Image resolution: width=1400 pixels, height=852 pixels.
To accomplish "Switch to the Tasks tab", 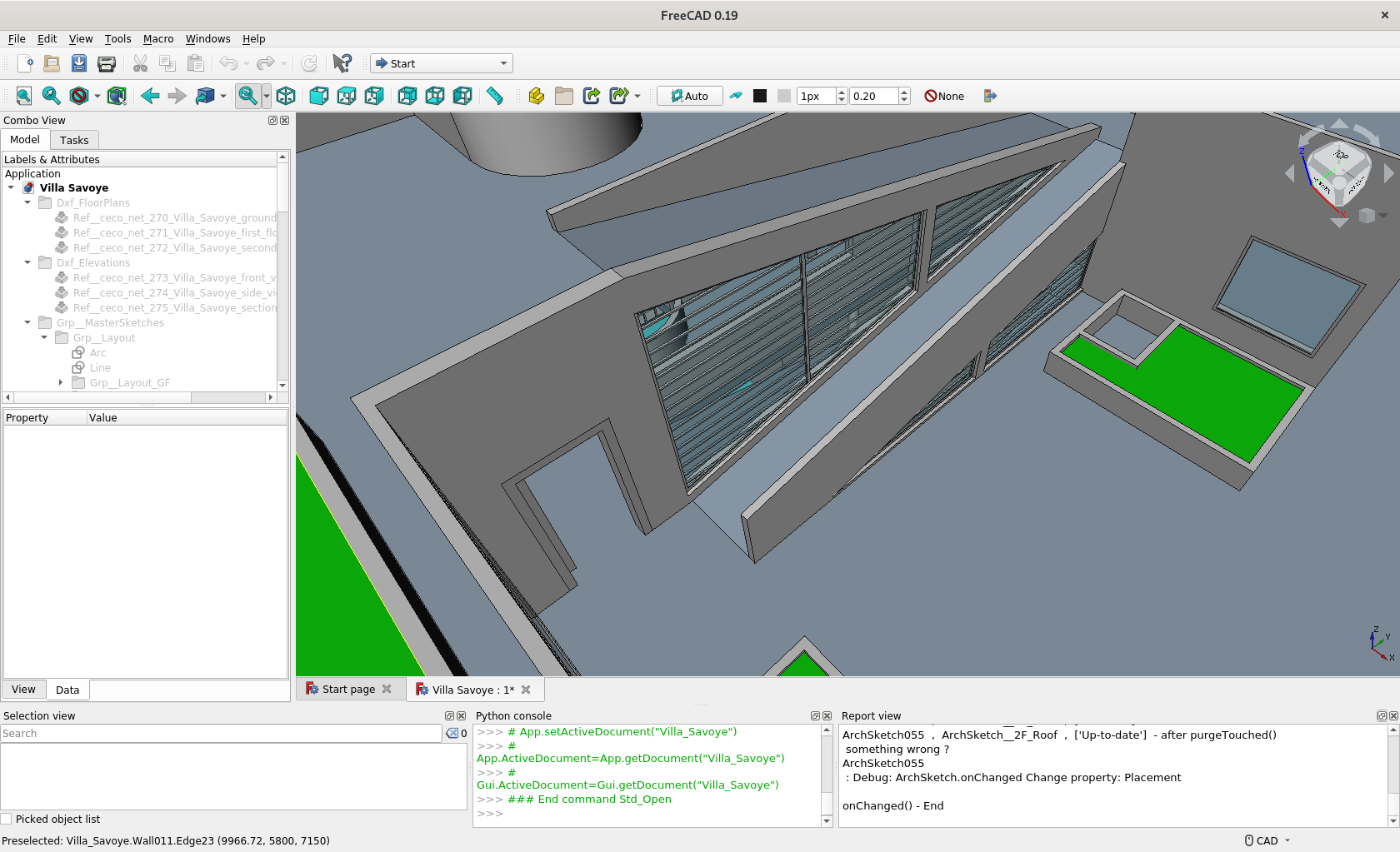I will [74, 140].
